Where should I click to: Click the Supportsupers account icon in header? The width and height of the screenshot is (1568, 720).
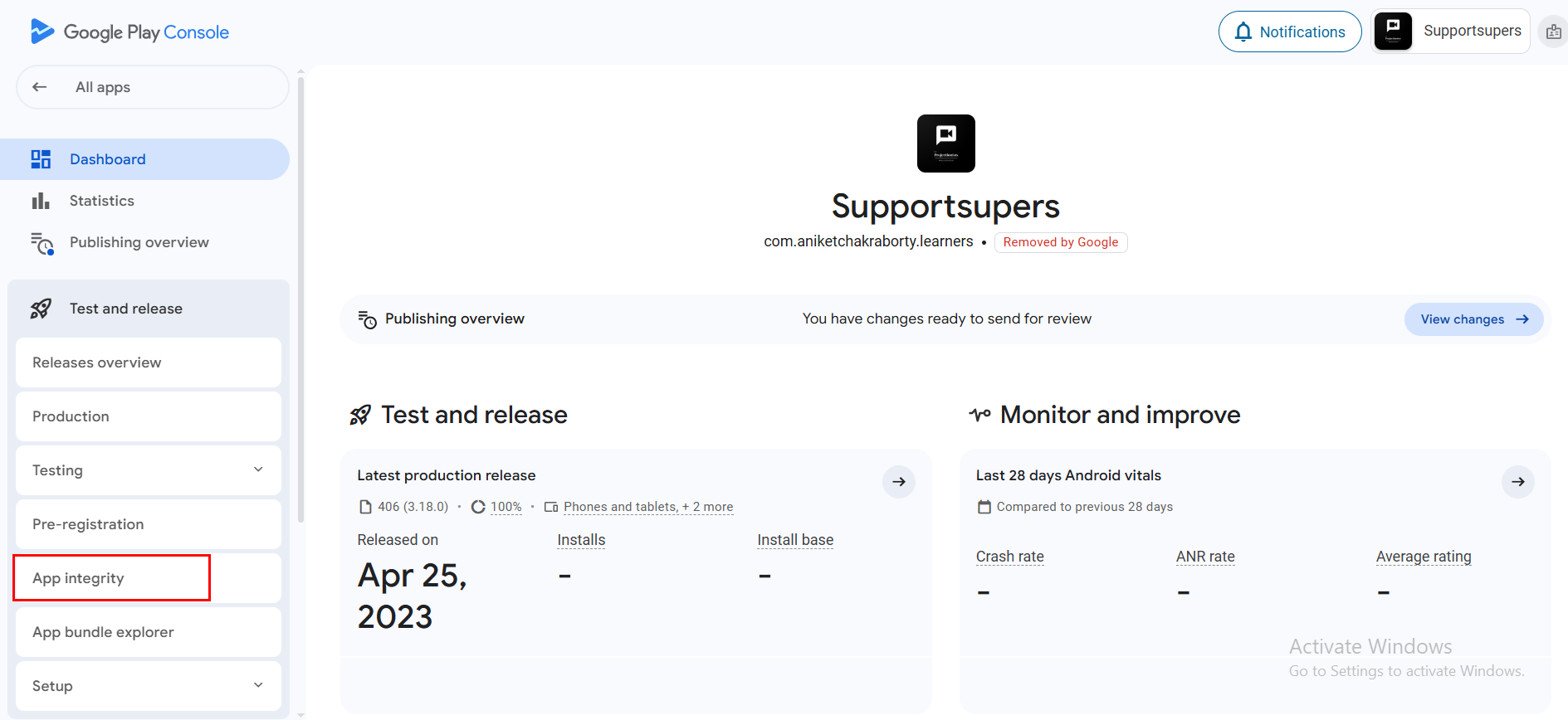1393,32
